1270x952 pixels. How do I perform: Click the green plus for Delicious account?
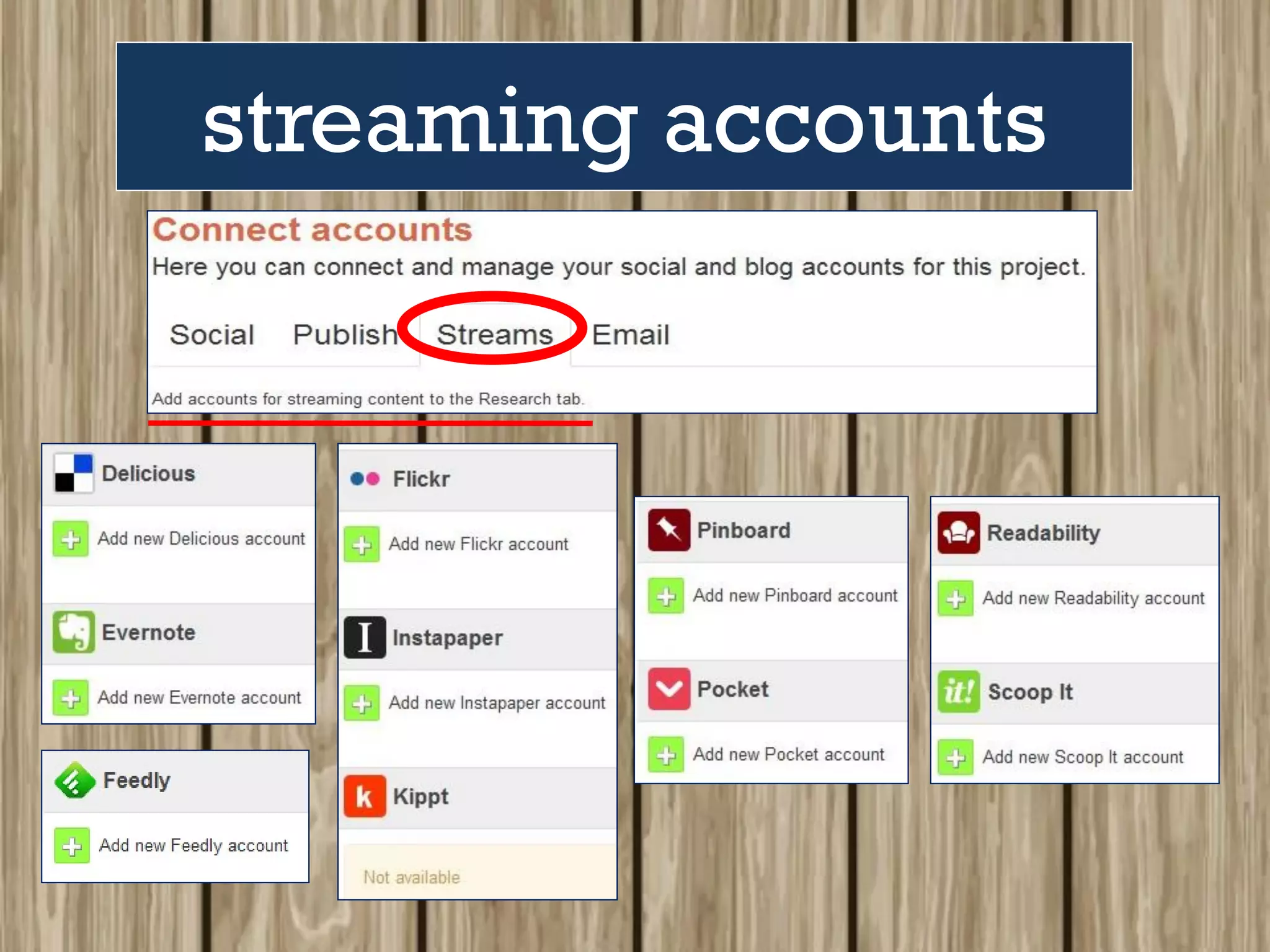pyautogui.click(x=71, y=539)
